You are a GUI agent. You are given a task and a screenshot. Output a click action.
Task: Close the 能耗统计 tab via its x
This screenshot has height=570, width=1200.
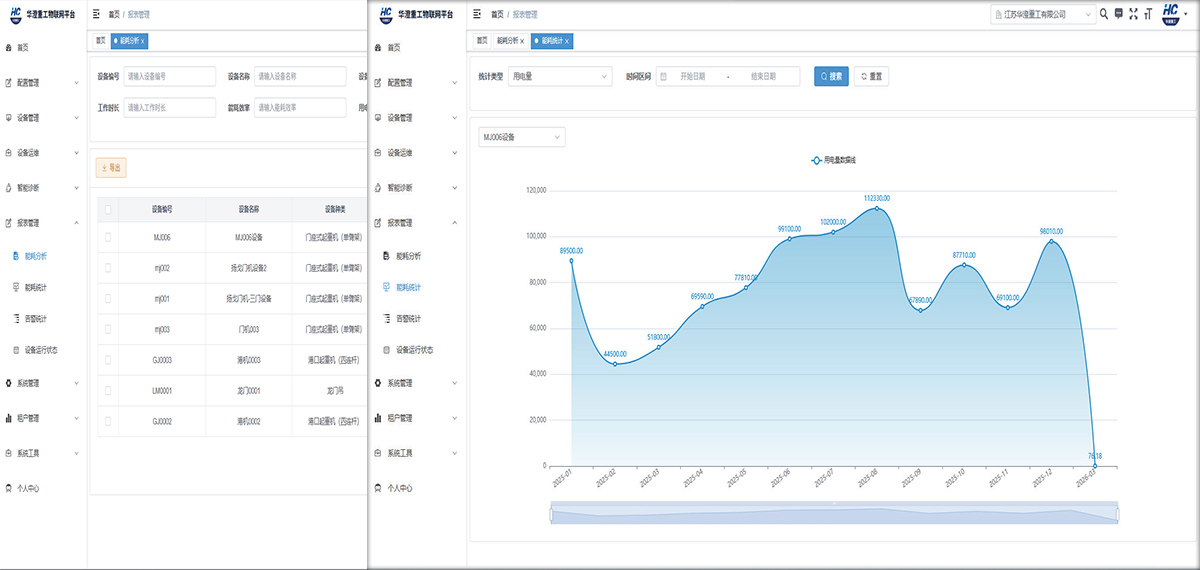pos(567,41)
